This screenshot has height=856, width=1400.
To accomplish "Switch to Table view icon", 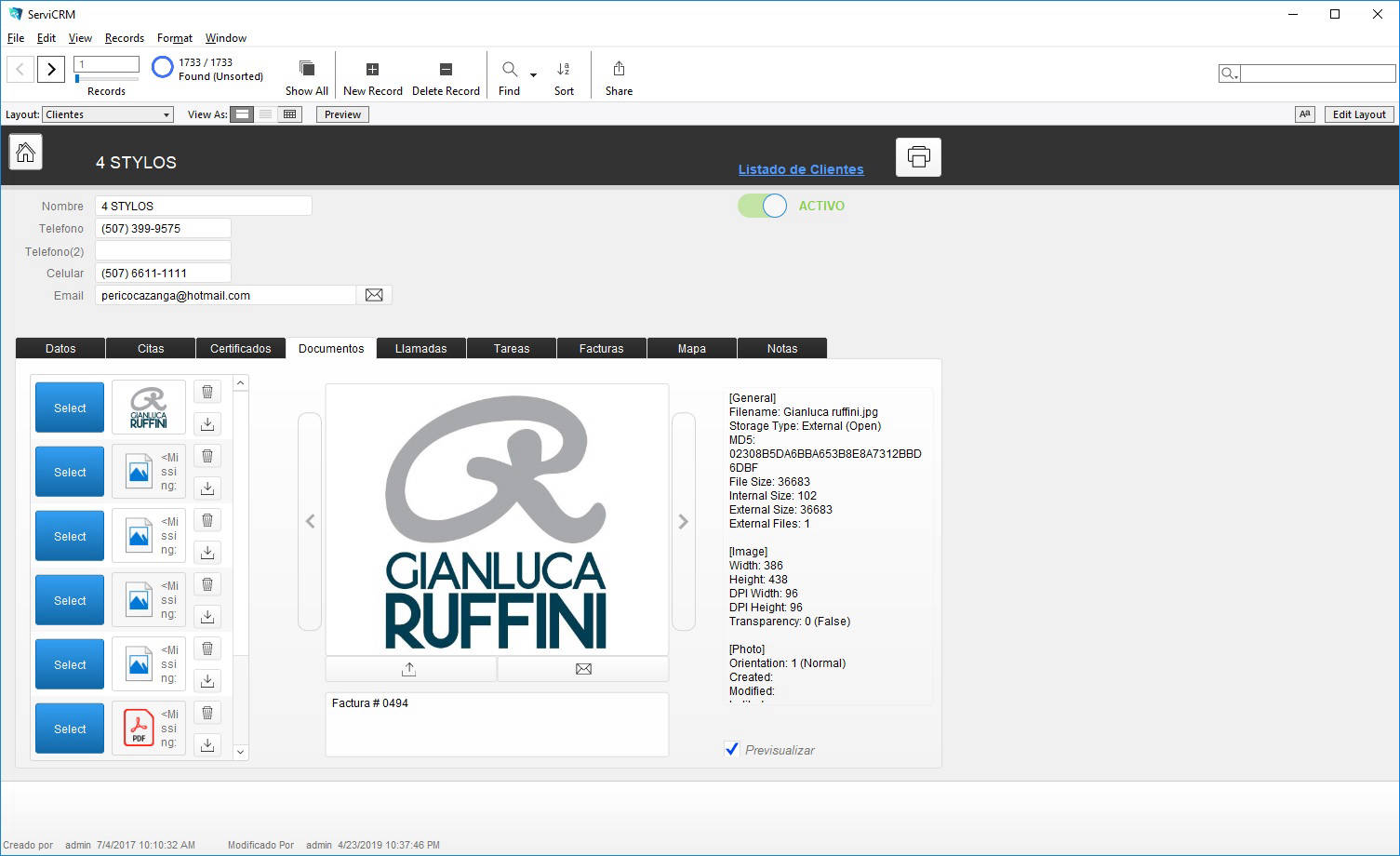I will pyautogui.click(x=290, y=114).
